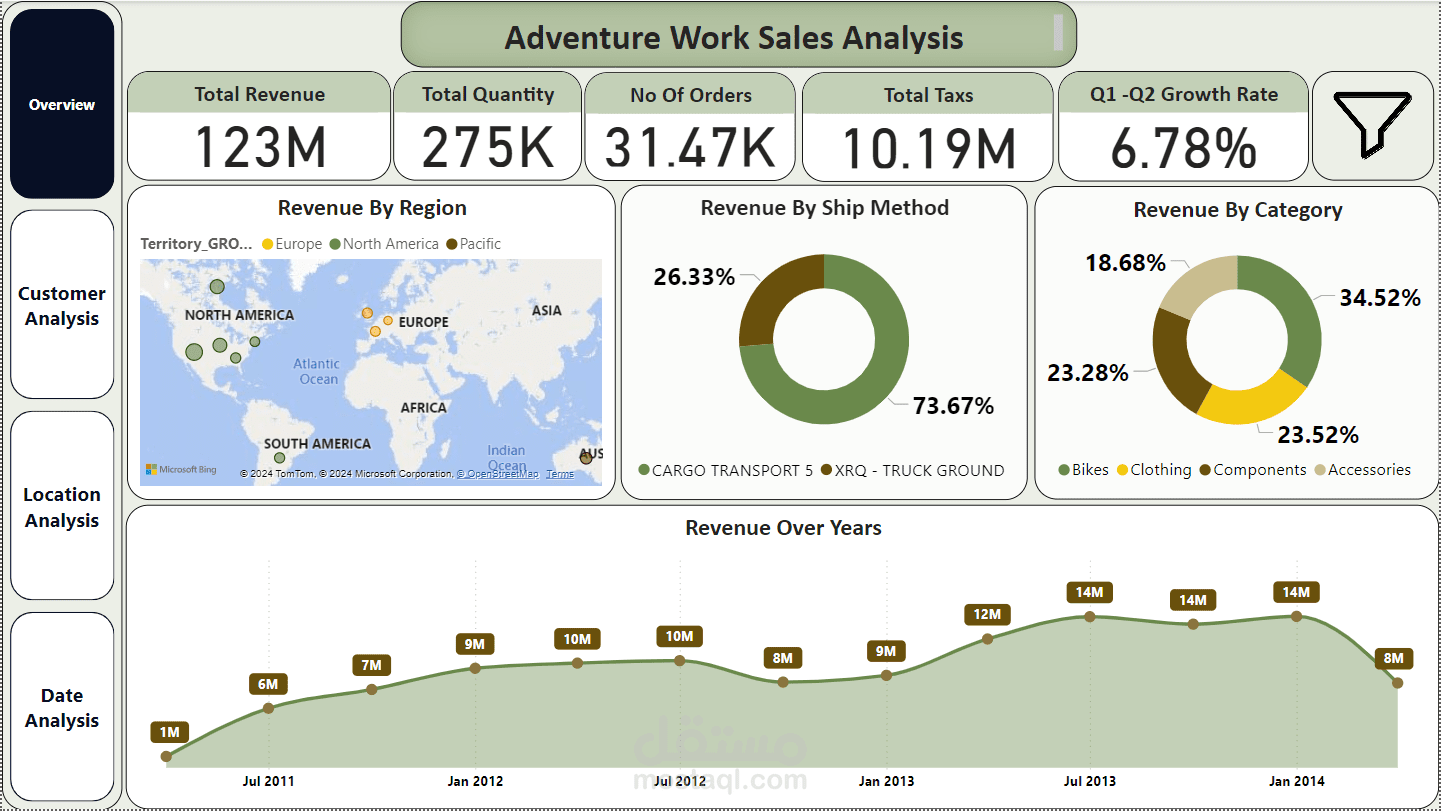The width and height of the screenshot is (1441, 811).
Task: Select the CARGO TRANSPORT 5 legend marker
Action: (644, 470)
